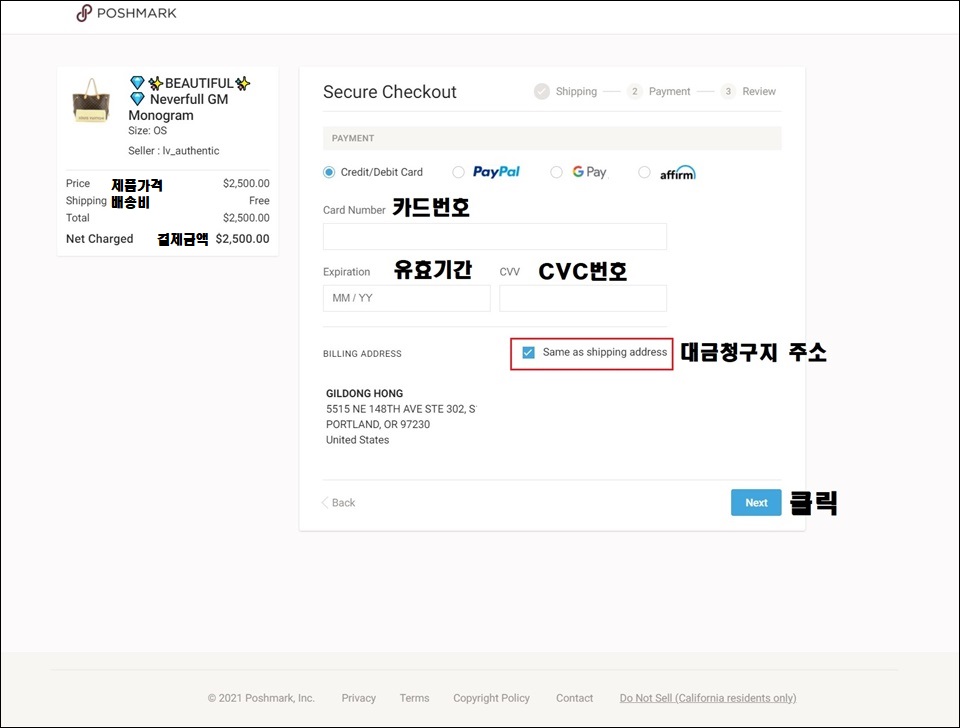Viewport: 960px width, 728px height.
Task: Click the Size: OS text
Action: (147, 130)
